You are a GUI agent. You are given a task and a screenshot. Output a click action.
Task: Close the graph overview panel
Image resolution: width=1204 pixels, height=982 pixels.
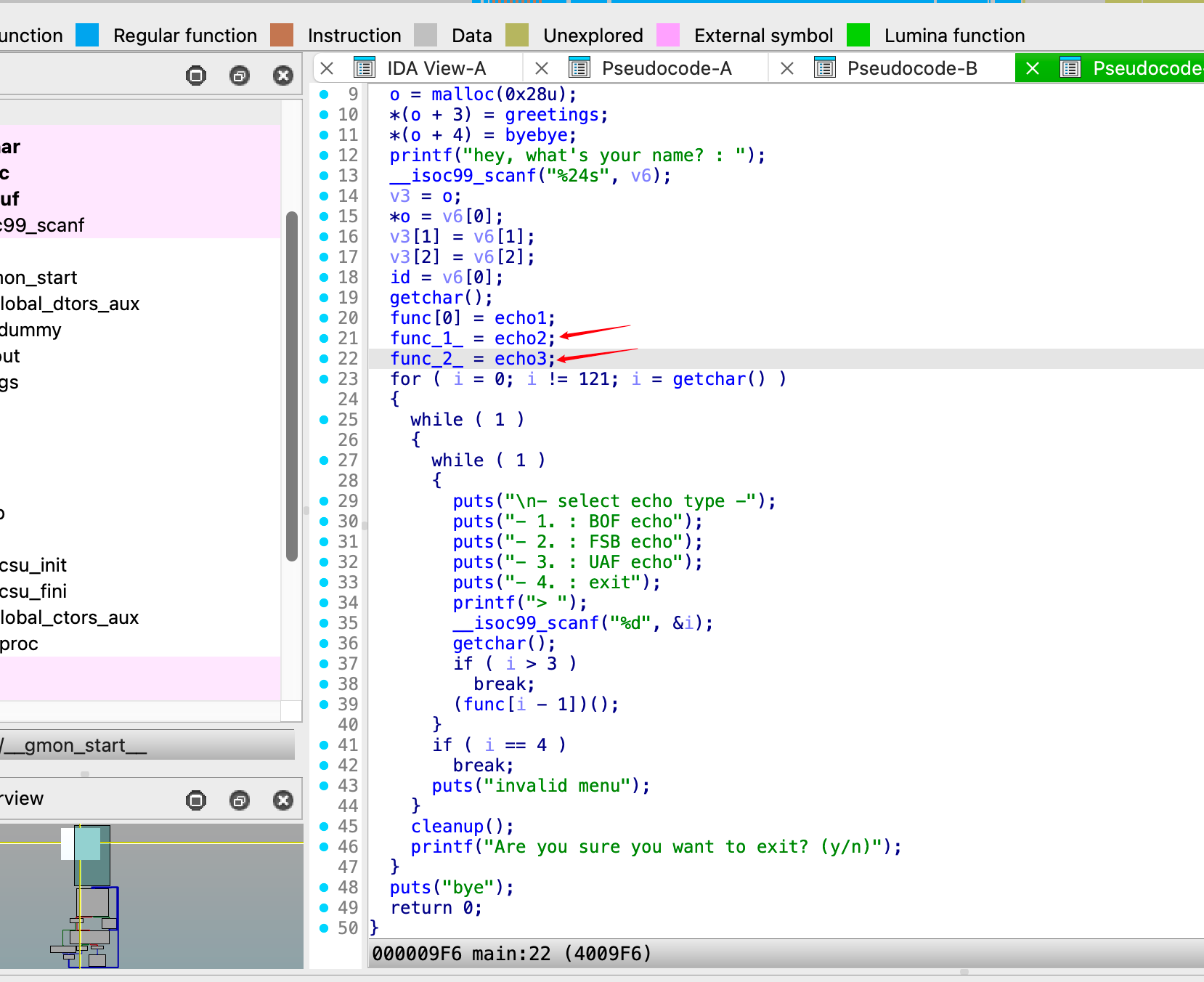pos(283,800)
